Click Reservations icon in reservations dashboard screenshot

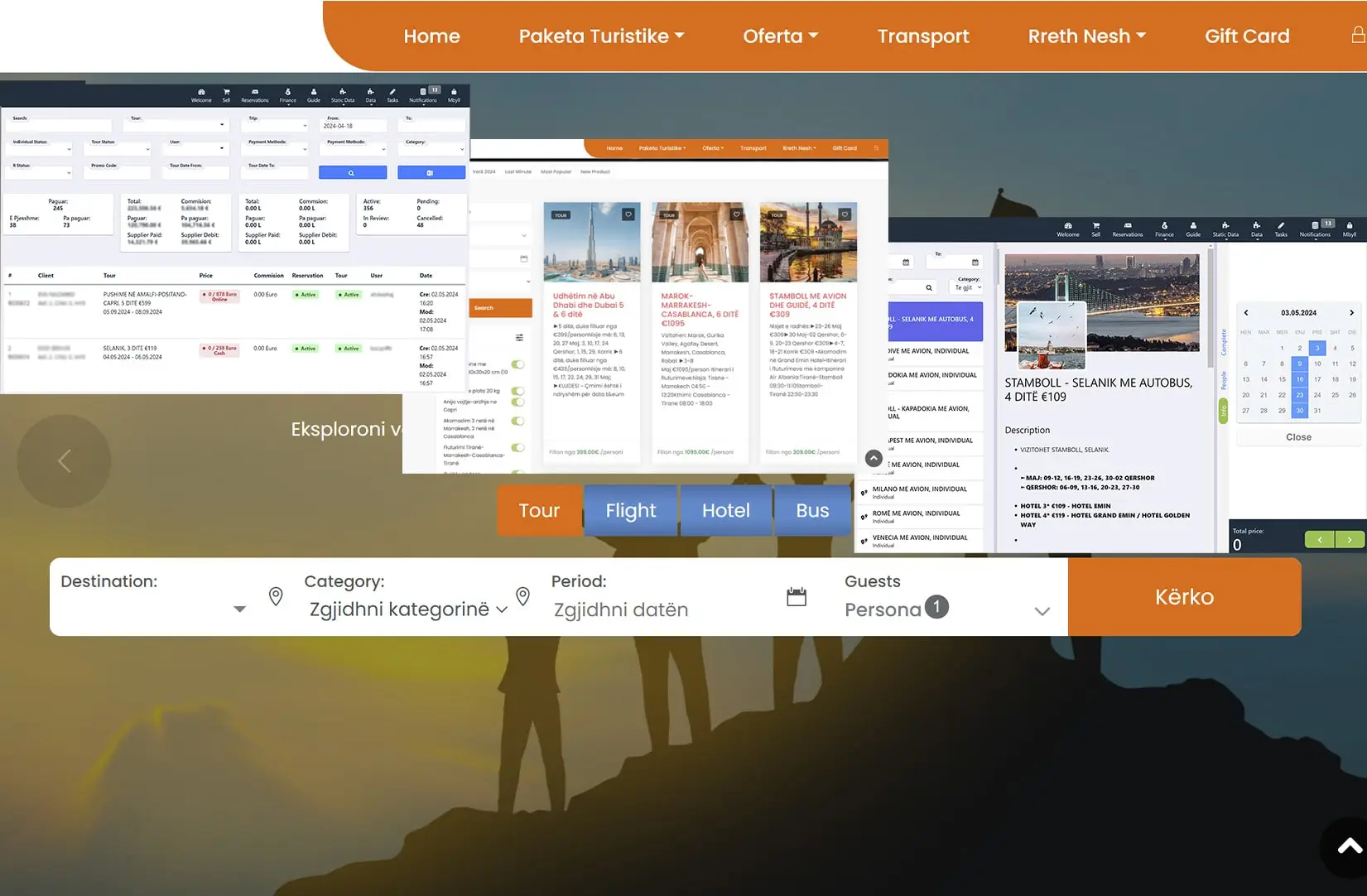click(255, 95)
